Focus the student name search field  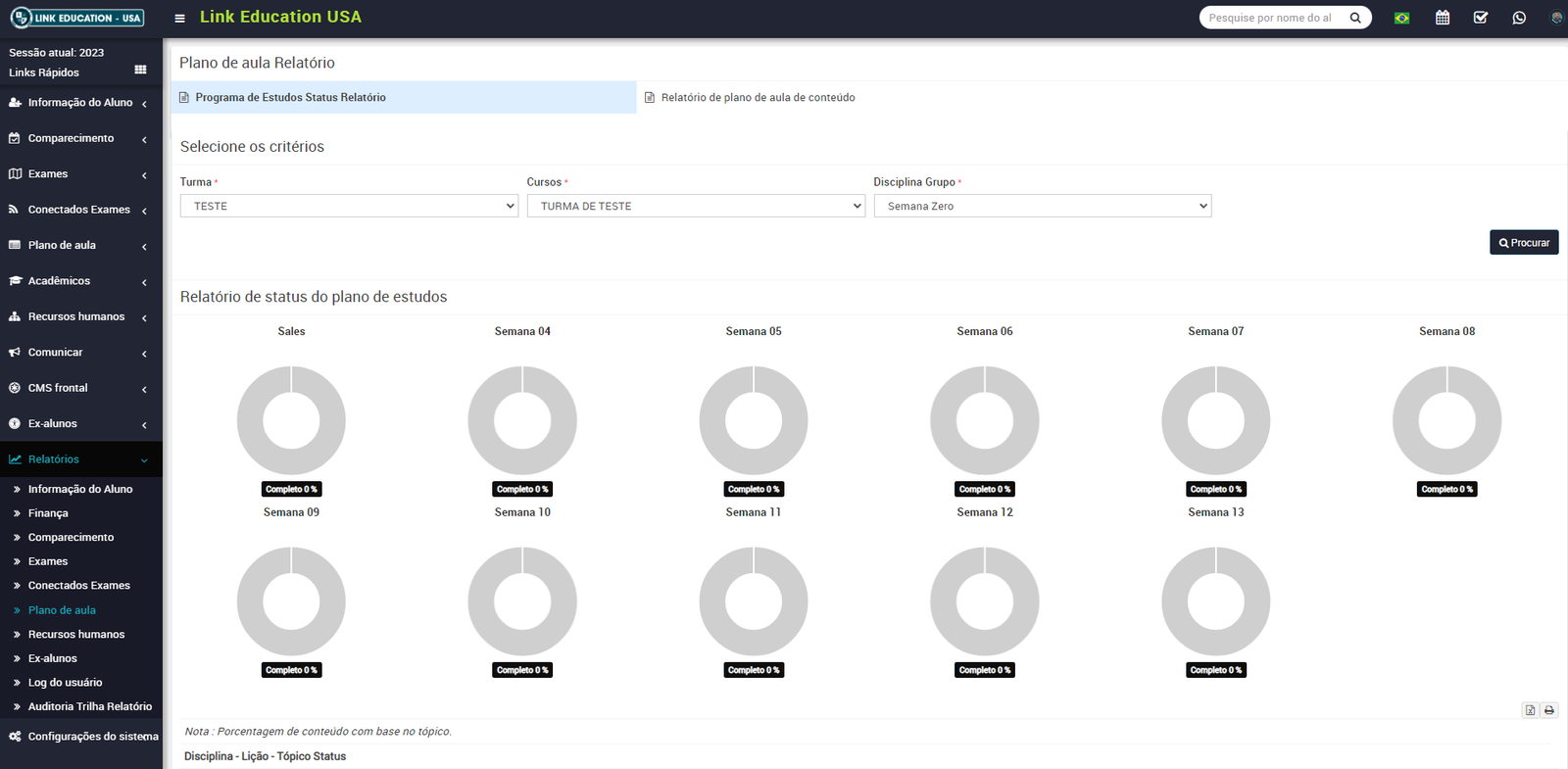[1272, 18]
